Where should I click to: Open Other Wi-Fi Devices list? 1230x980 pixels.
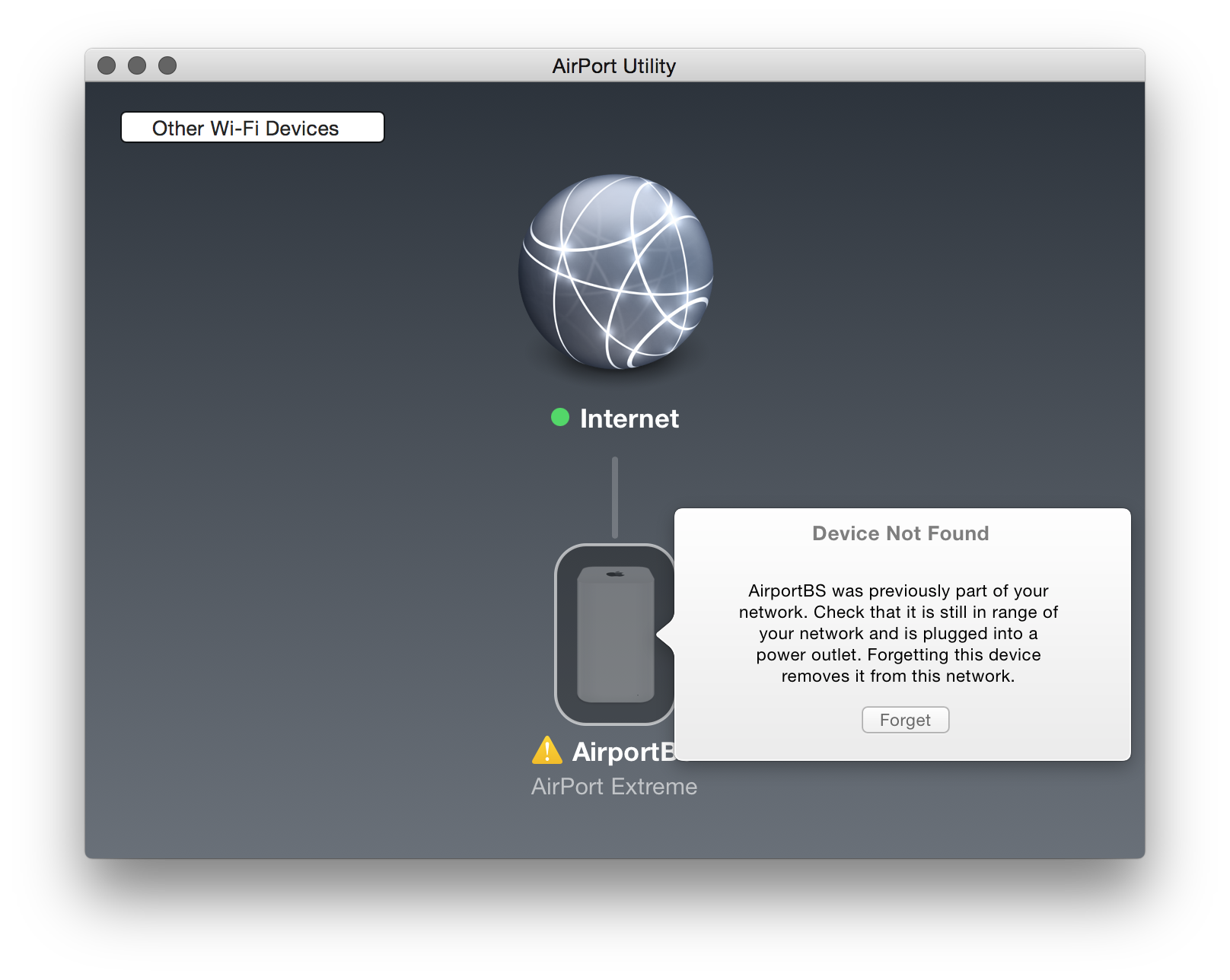[253, 128]
